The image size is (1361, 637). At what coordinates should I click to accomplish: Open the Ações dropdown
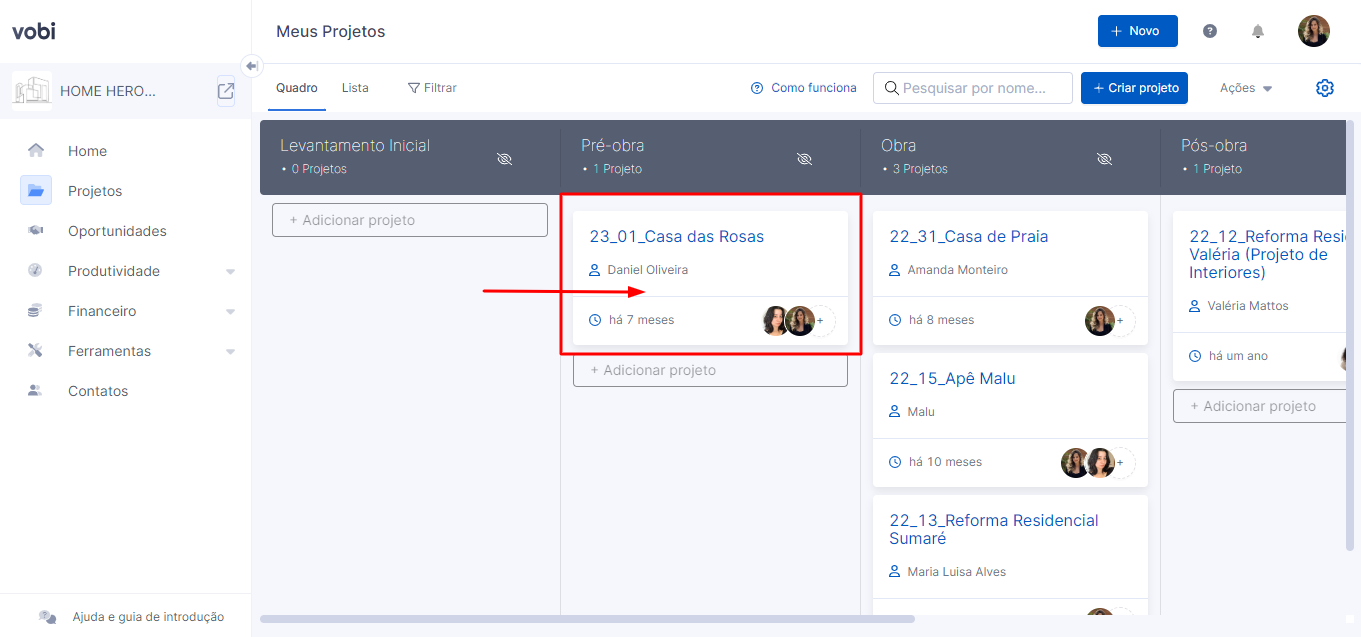1246,88
